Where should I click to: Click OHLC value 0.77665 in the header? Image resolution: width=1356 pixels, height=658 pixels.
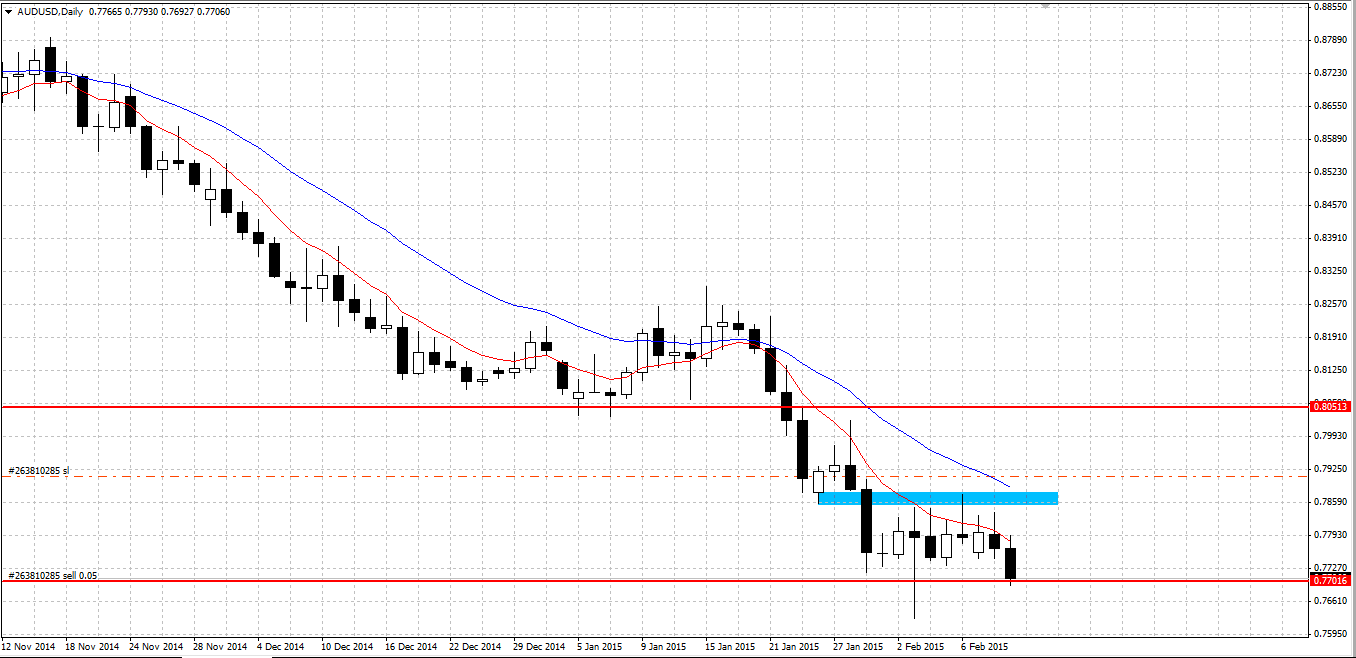[x=105, y=12]
